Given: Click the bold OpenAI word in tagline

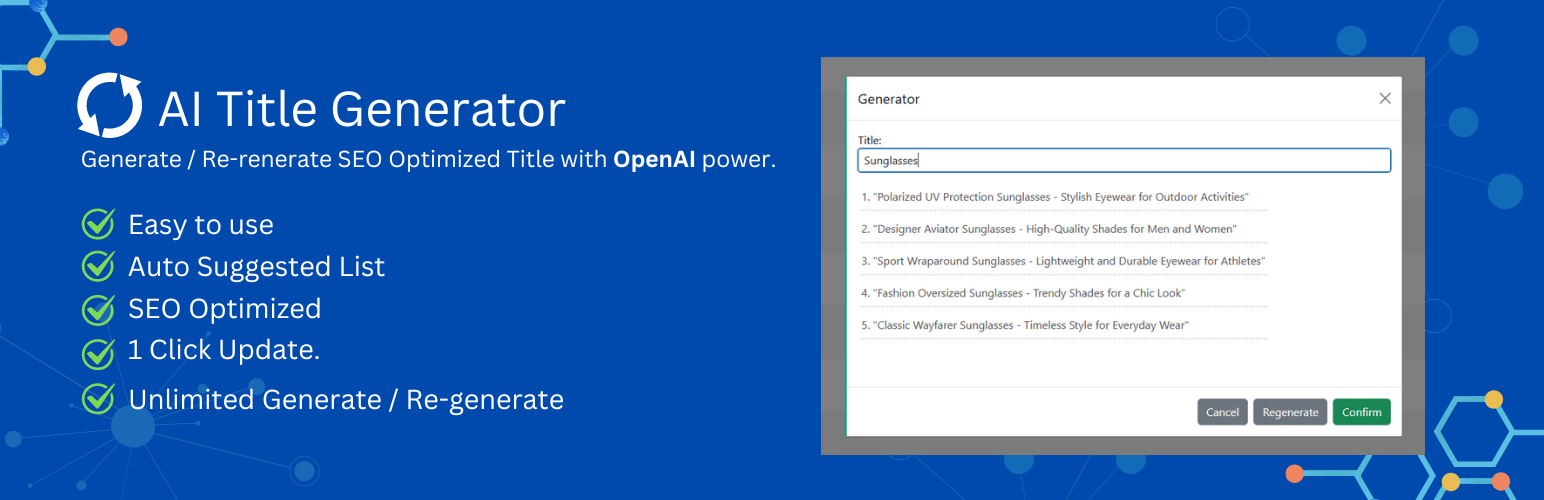Looking at the screenshot, I should pos(654,159).
